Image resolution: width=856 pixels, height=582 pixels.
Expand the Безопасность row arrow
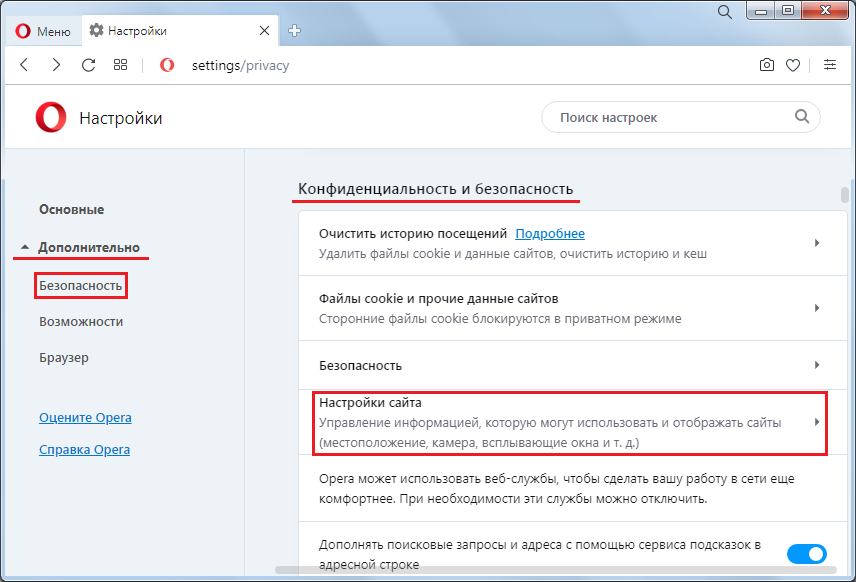pos(817,365)
